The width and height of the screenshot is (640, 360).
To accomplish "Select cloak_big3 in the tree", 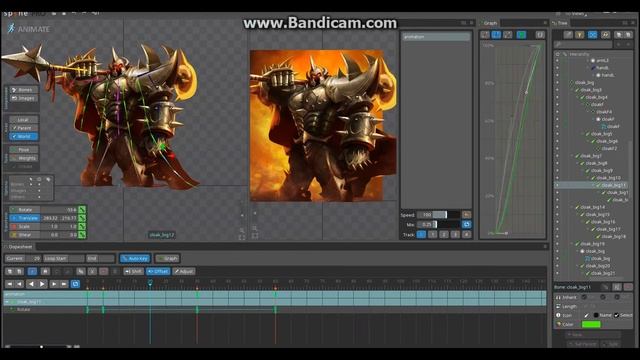I will (591, 90).
